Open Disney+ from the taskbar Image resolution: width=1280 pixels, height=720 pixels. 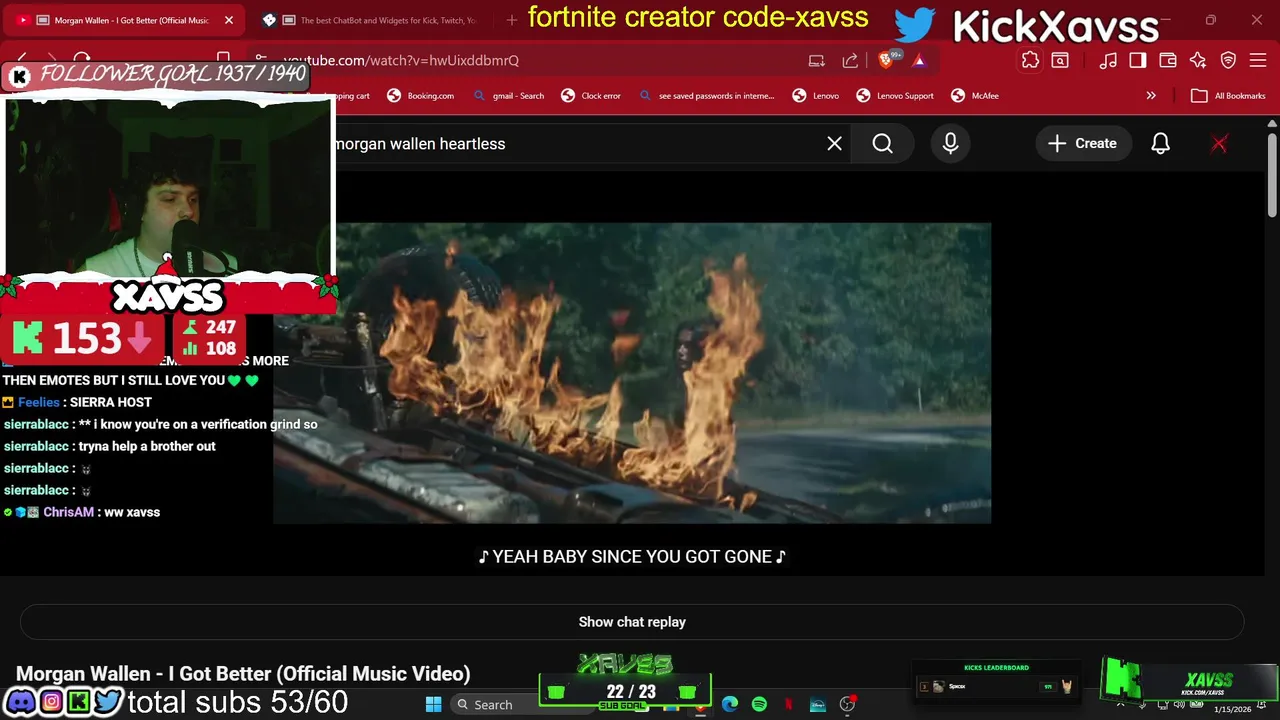coord(818,704)
